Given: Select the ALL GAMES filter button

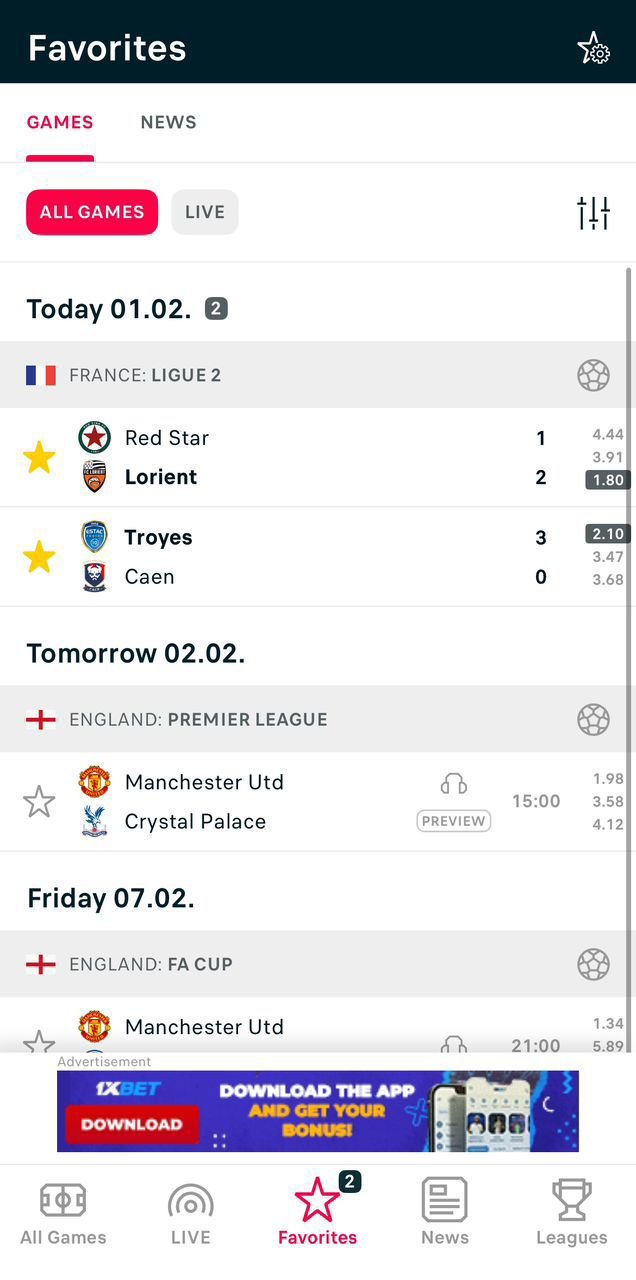Looking at the screenshot, I should pyautogui.click(x=92, y=212).
